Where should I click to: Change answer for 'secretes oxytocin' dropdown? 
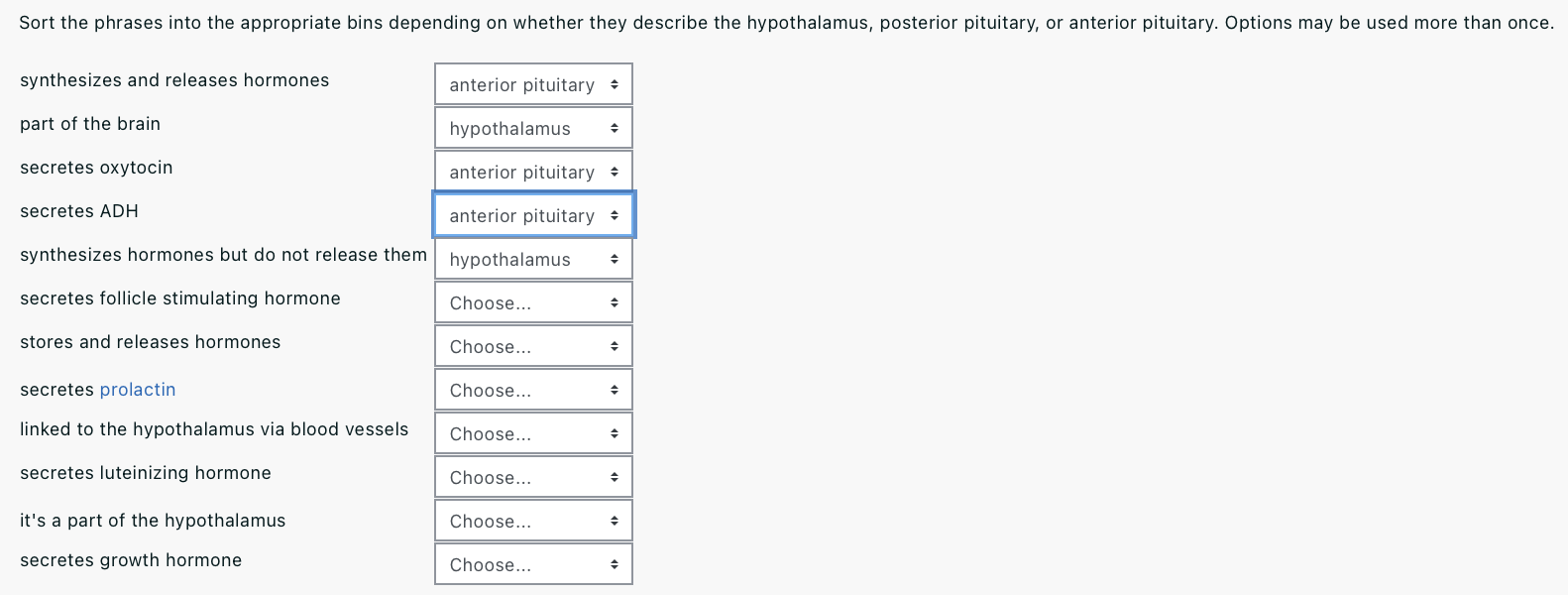[x=533, y=172]
